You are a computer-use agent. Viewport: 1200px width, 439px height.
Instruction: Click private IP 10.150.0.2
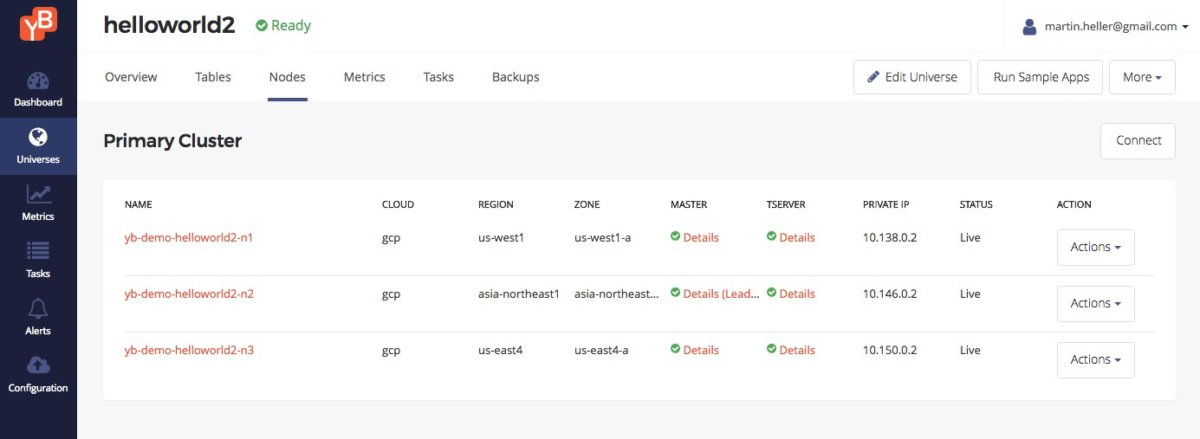coord(890,350)
